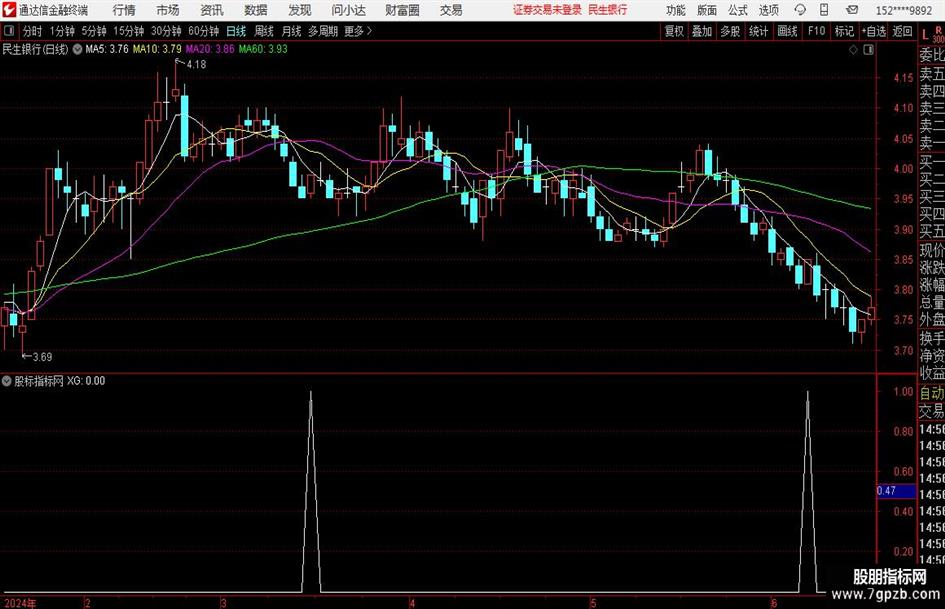Viewport: 945px width, 609px height.
Task: Click the MA60: 3.93 label
Action: (x=263, y=49)
